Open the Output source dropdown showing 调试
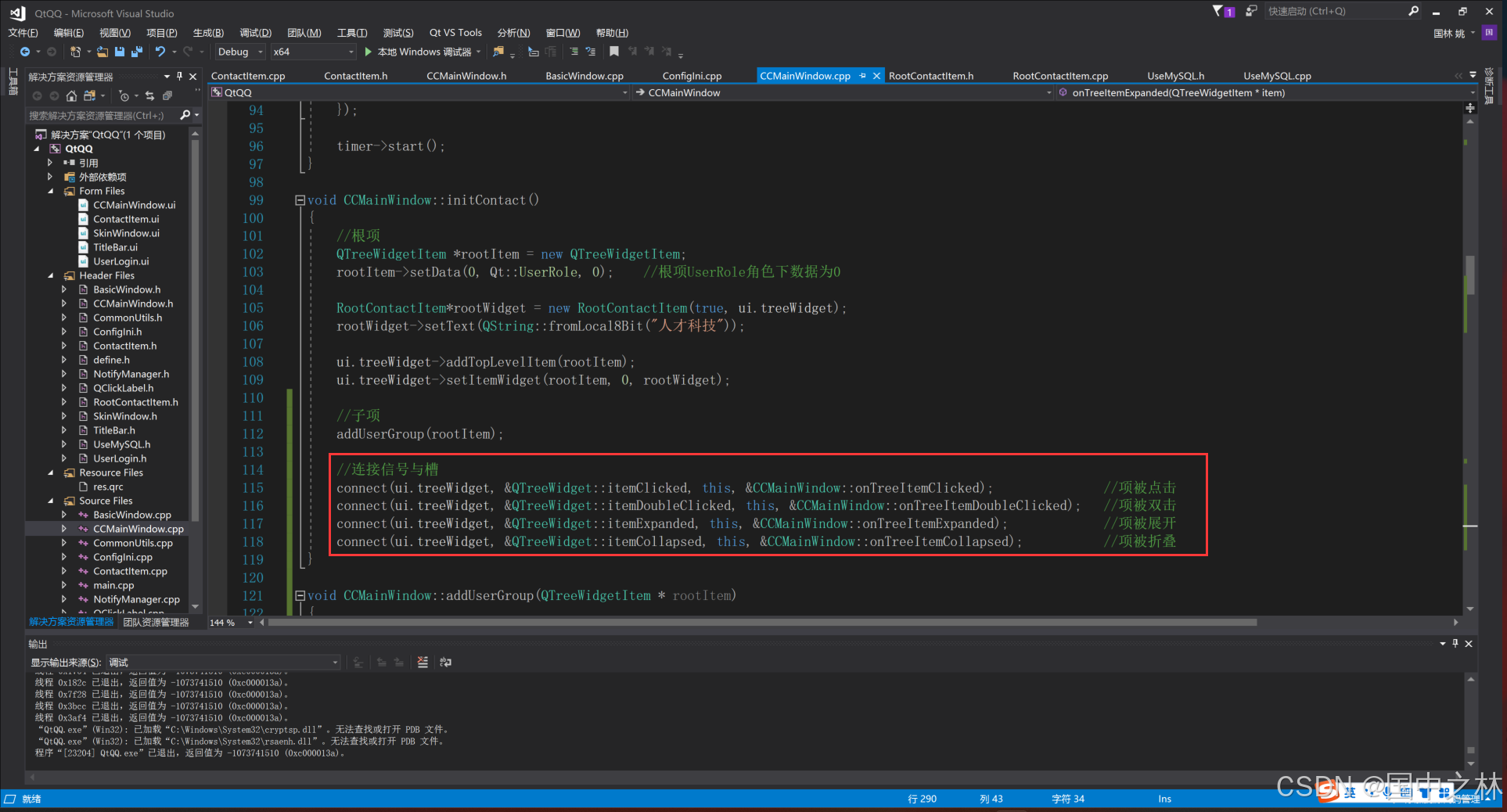Viewport: 1507px width, 812px height. 224,662
